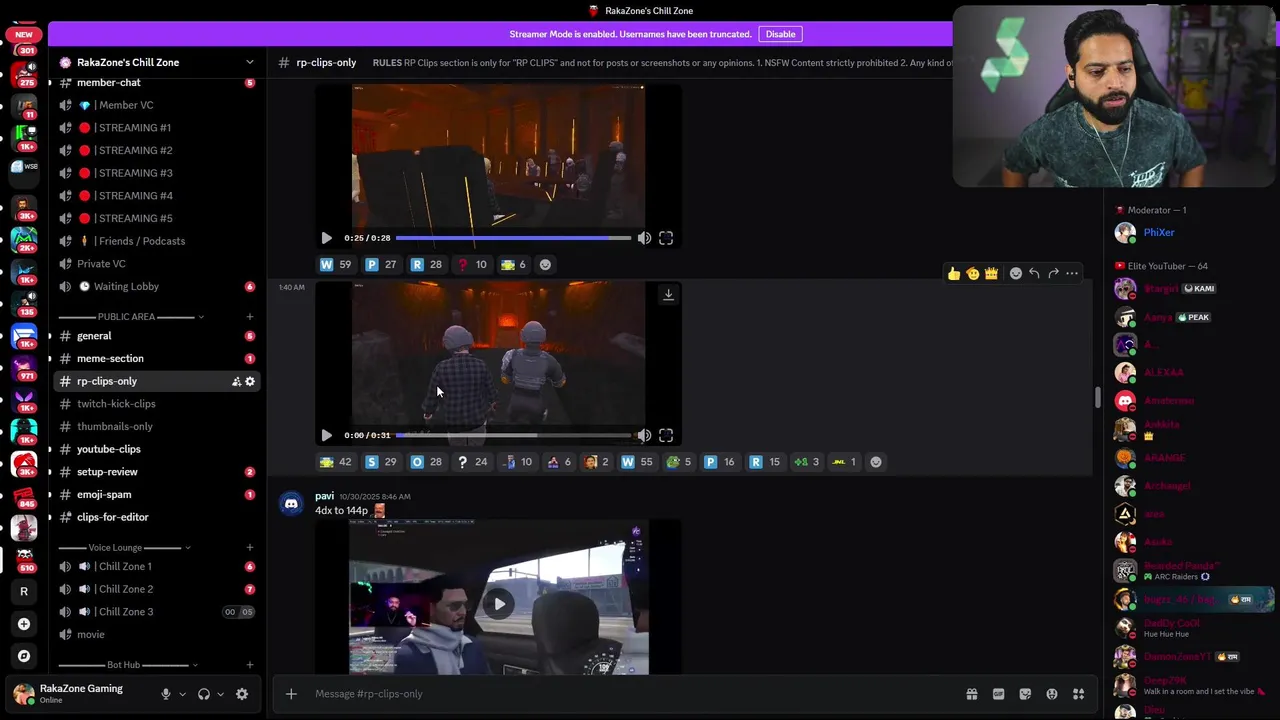Collapse the Voice Lounge category

click(125, 548)
